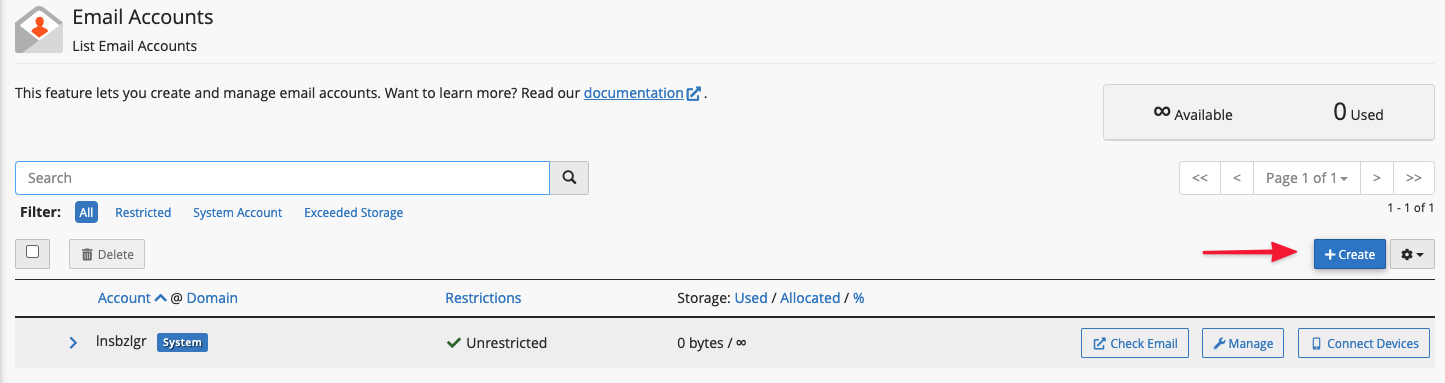Viewport: 1445px width, 383px height.
Task: Filter accounts by Restricted
Action: (143, 213)
